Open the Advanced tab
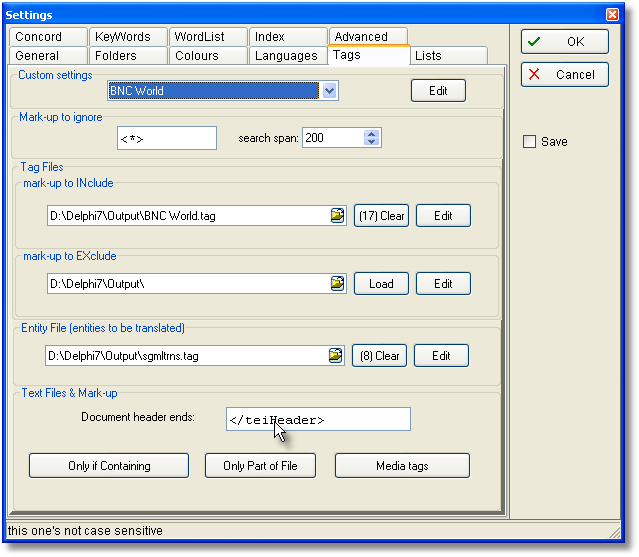This screenshot has height=557, width=639. pos(368,37)
